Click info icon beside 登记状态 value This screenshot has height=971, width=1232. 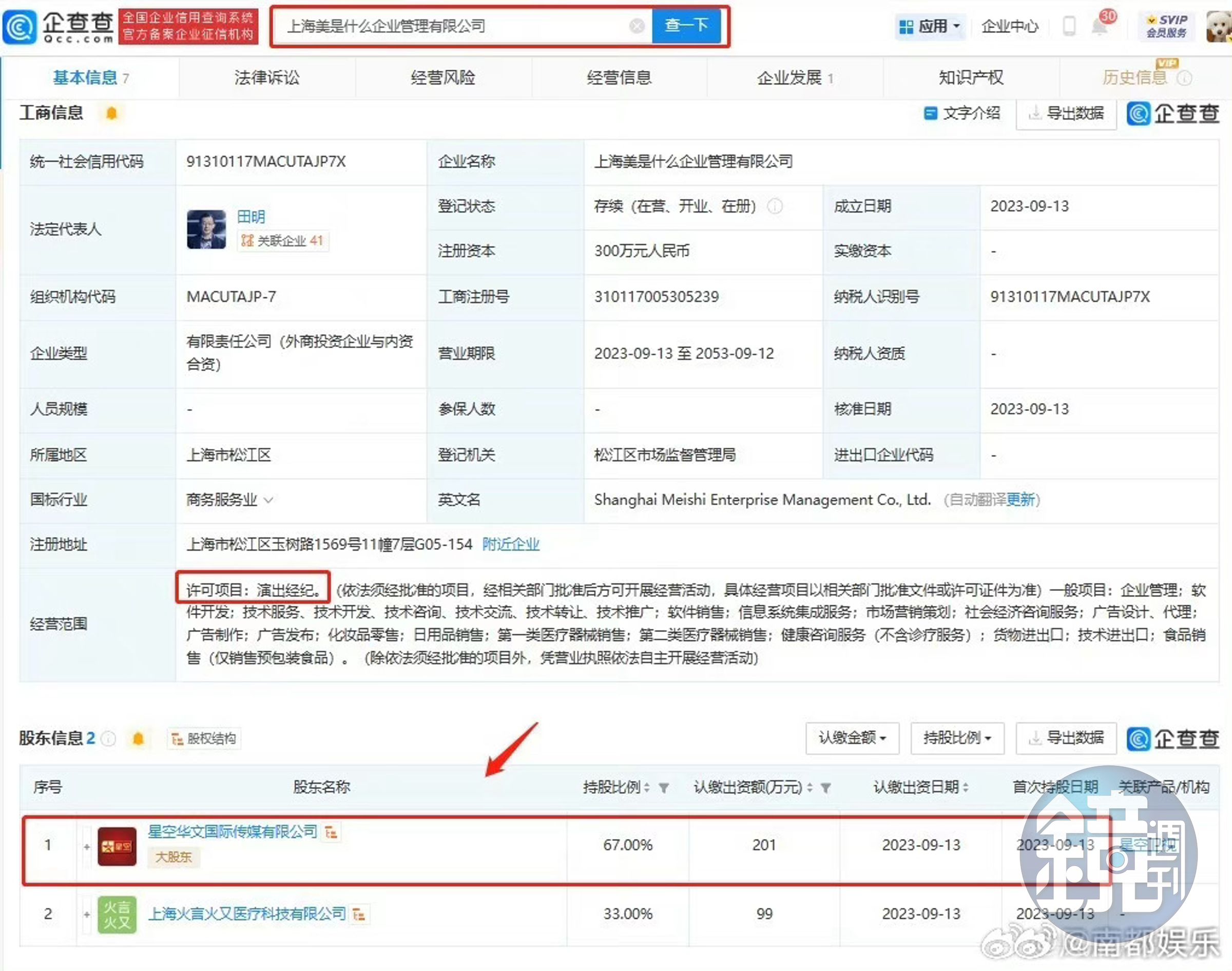pos(775,206)
